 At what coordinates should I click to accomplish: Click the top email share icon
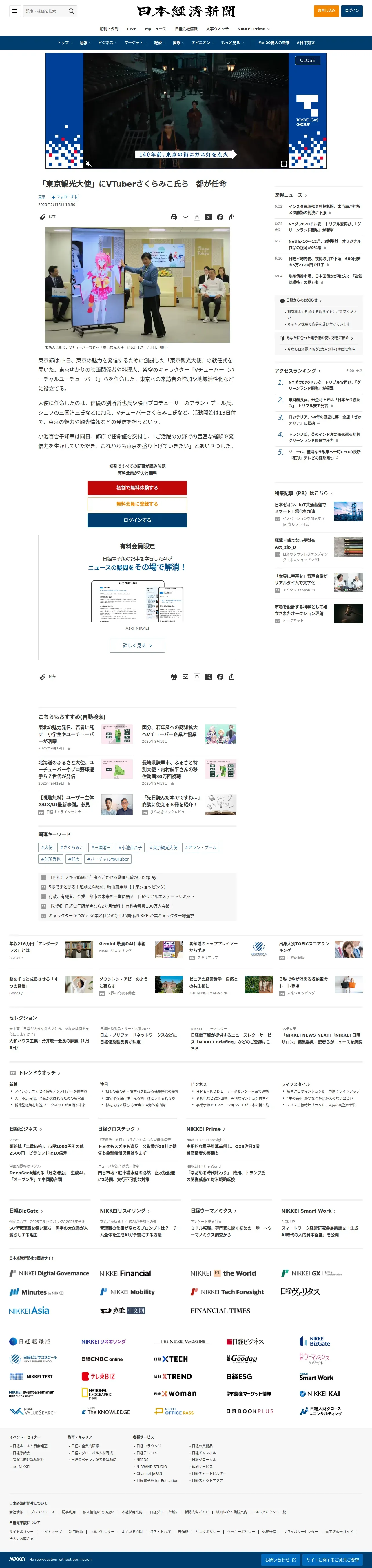tap(185, 217)
